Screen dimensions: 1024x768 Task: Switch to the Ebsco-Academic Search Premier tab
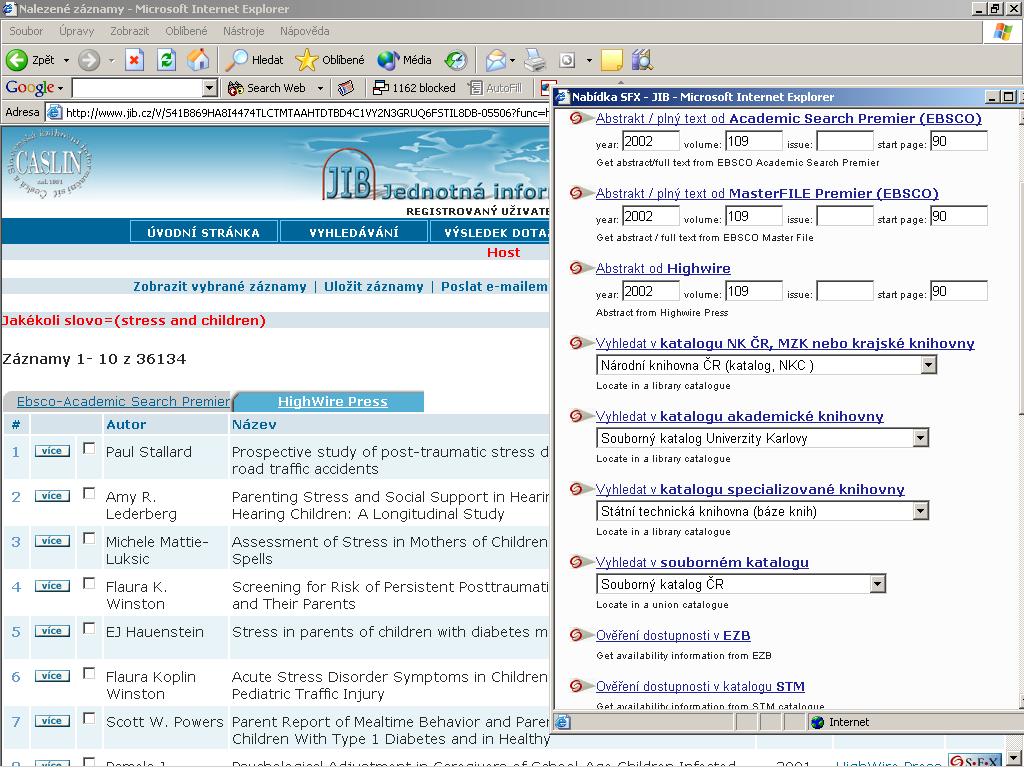[x=123, y=402]
